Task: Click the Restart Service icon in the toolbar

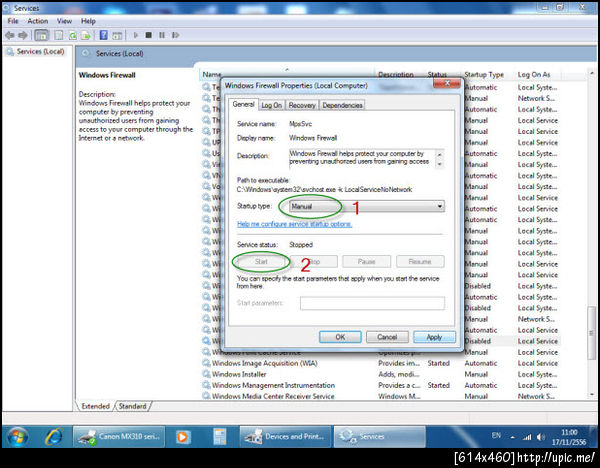Action: (x=175, y=35)
